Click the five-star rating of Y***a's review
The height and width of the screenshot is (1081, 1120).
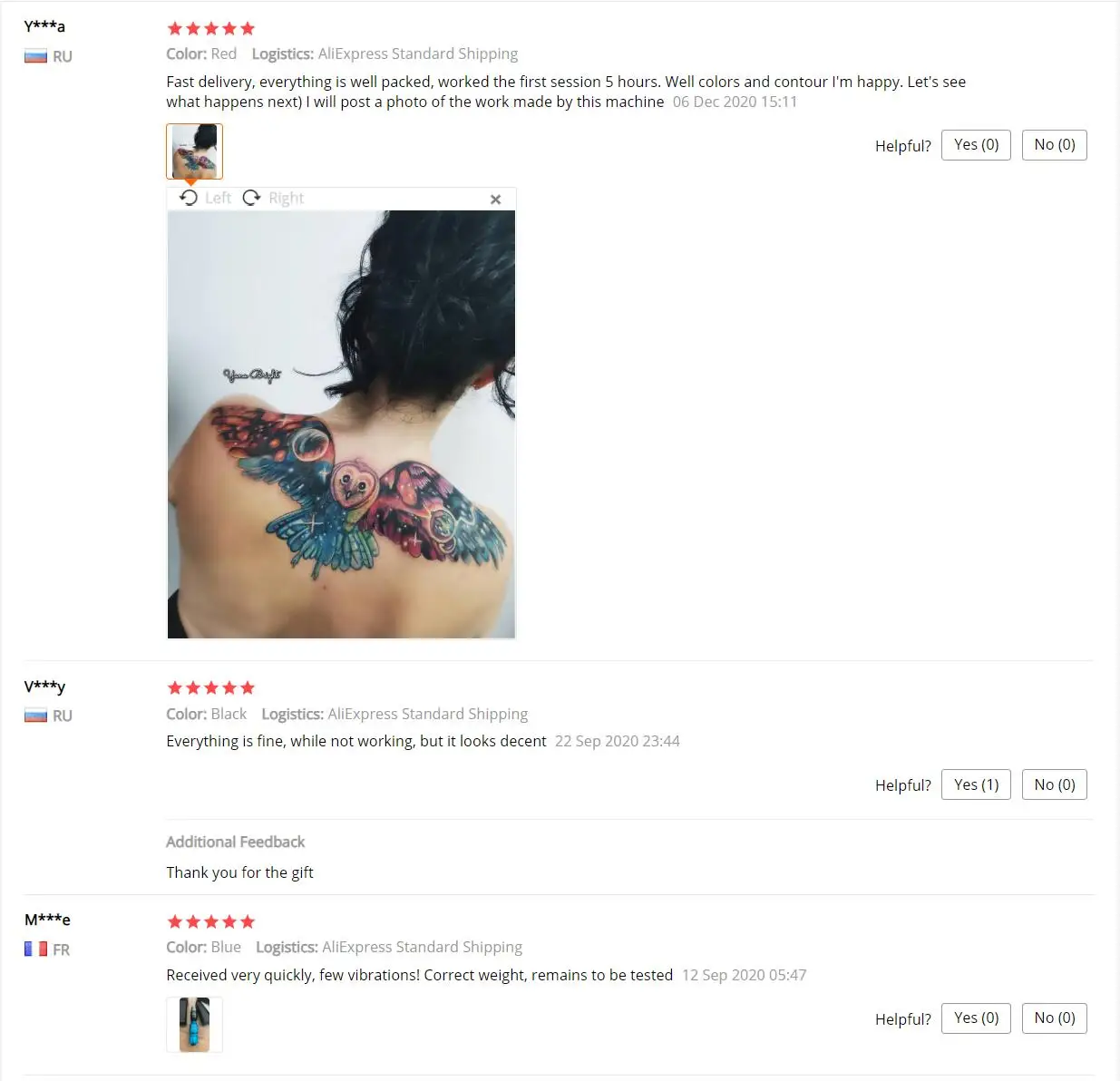pos(211,28)
